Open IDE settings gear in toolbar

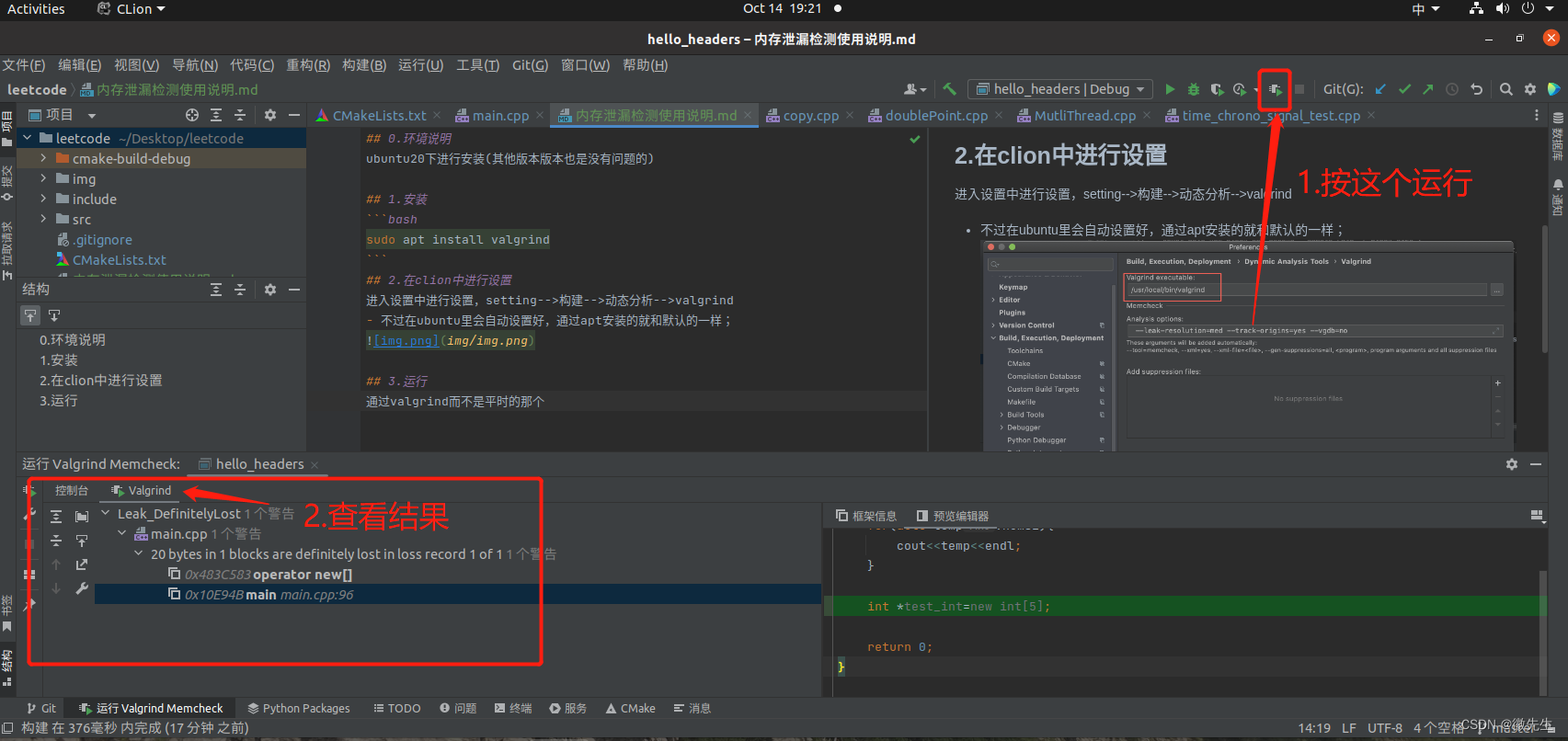pos(1530,89)
